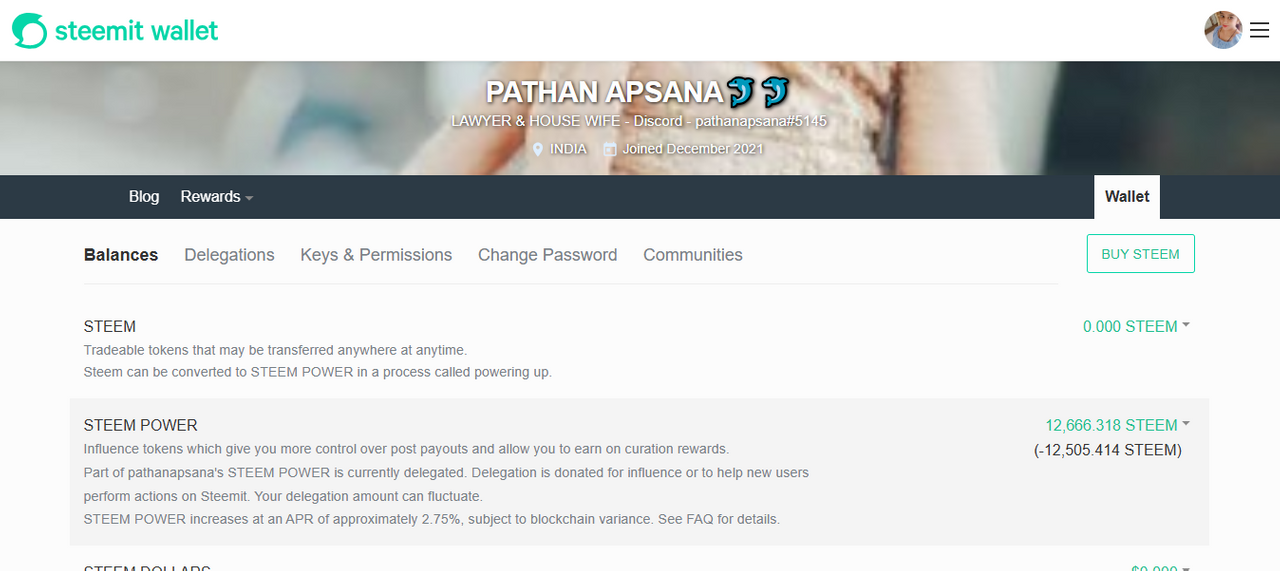The image size is (1280, 571).
Task: Click the delegated (-12,505.414 STEEM) amount
Action: [1108, 450]
